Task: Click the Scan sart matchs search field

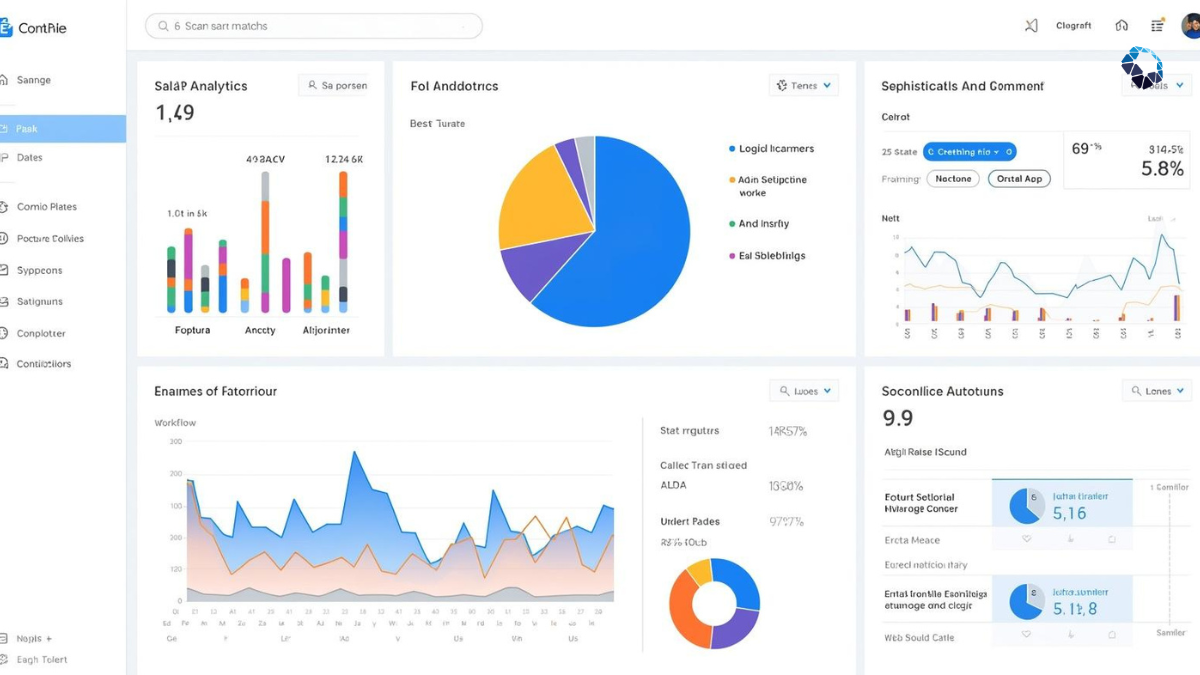Action: 314,26
